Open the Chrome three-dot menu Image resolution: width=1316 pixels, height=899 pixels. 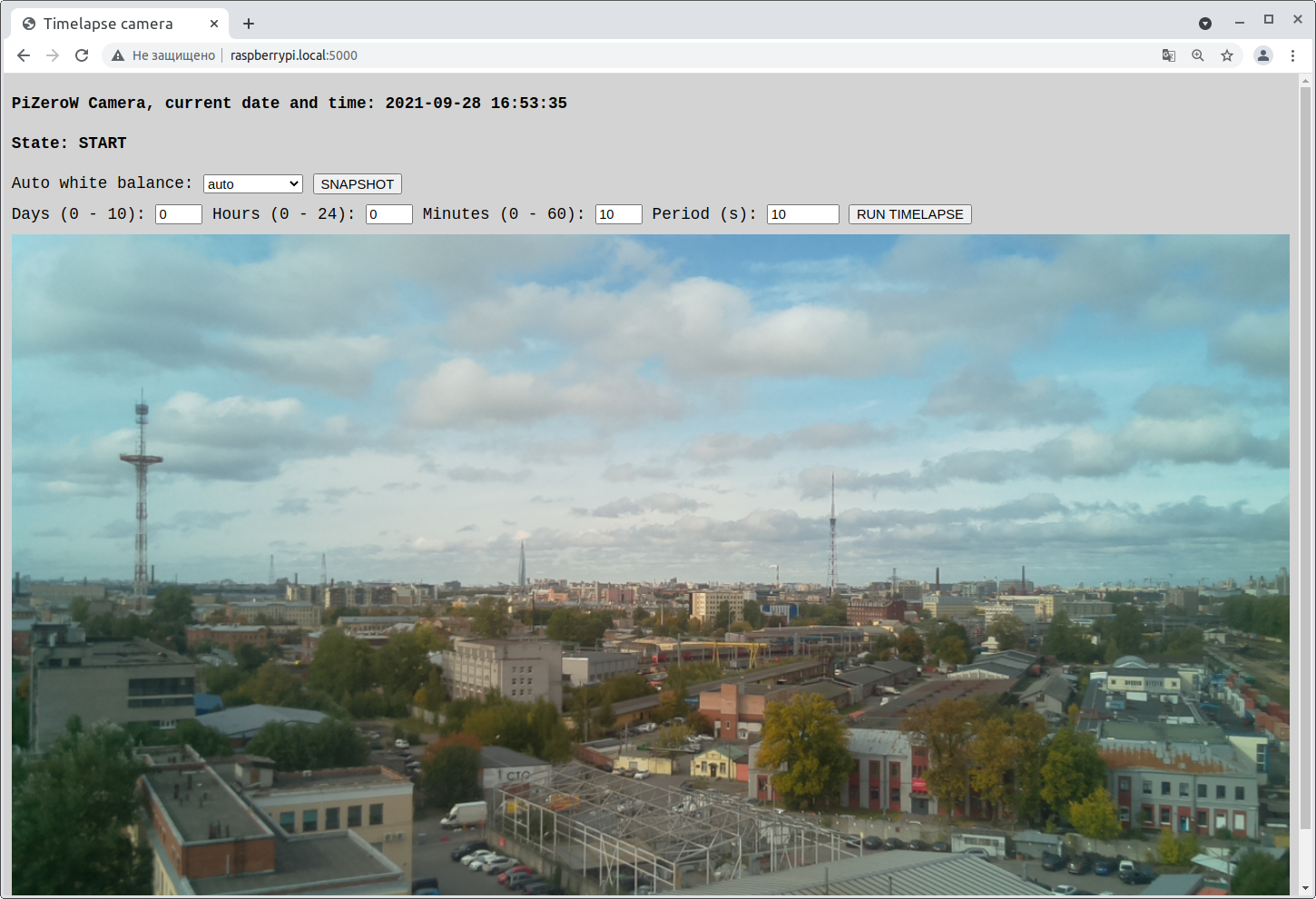click(1293, 55)
